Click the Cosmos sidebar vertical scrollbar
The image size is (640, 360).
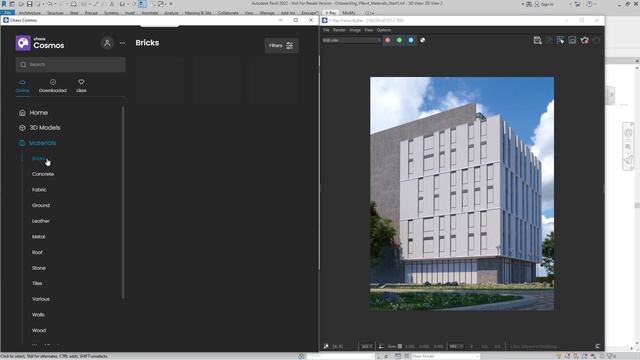123,203
